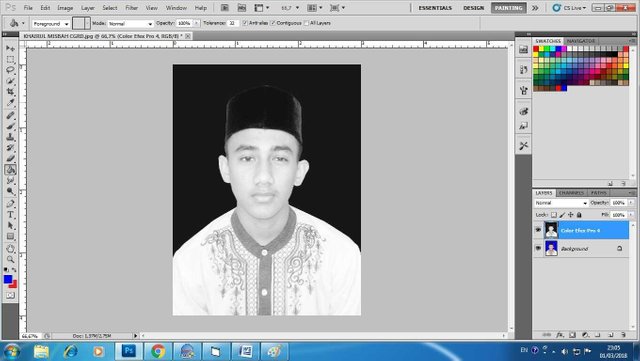
Task: Switch to the Paths tab
Action: click(x=598, y=193)
